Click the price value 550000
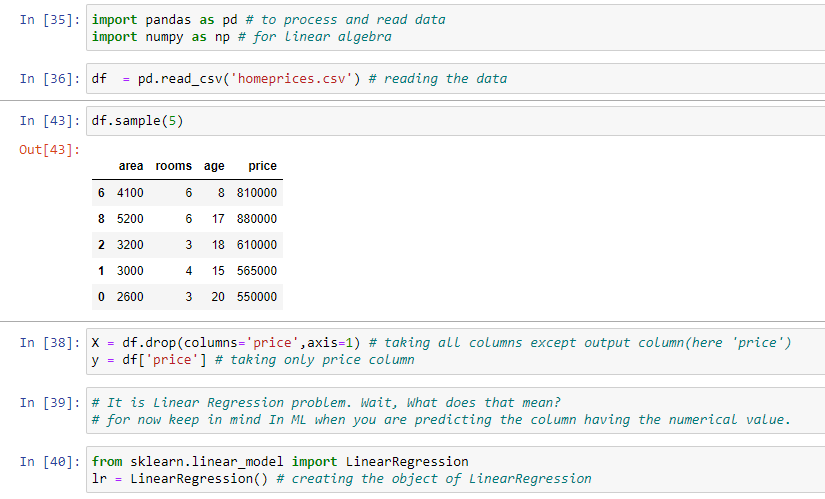Image resolution: width=825 pixels, height=499 pixels. click(x=257, y=297)
